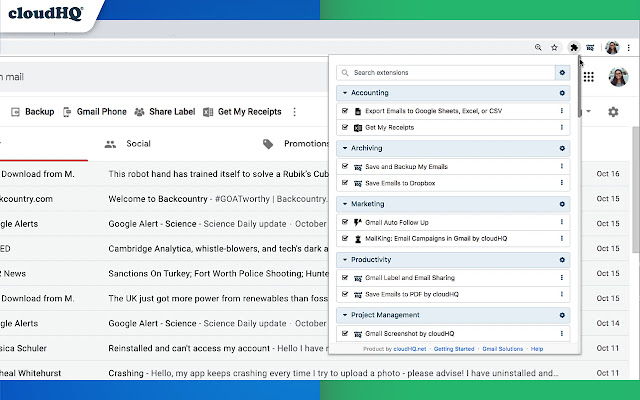This screenshot has width=640, height=400.
Task: Collapse the Archiving group
Action: click(345, 148)
